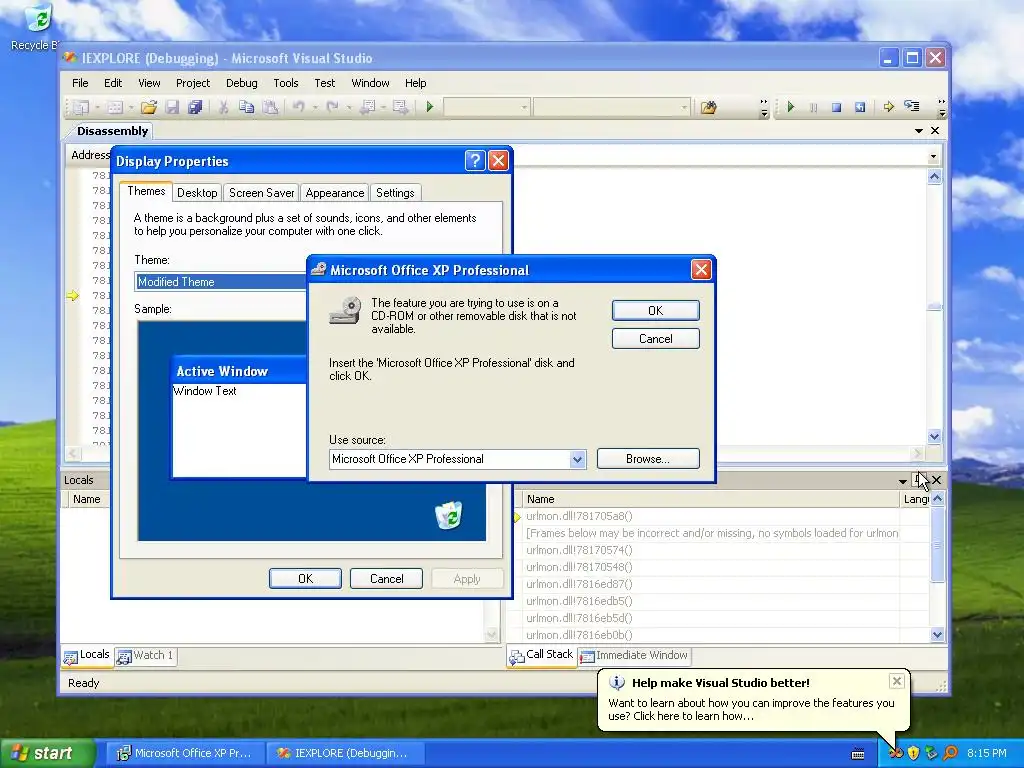Switch to the Screen Saver tab

click(261, 193)
